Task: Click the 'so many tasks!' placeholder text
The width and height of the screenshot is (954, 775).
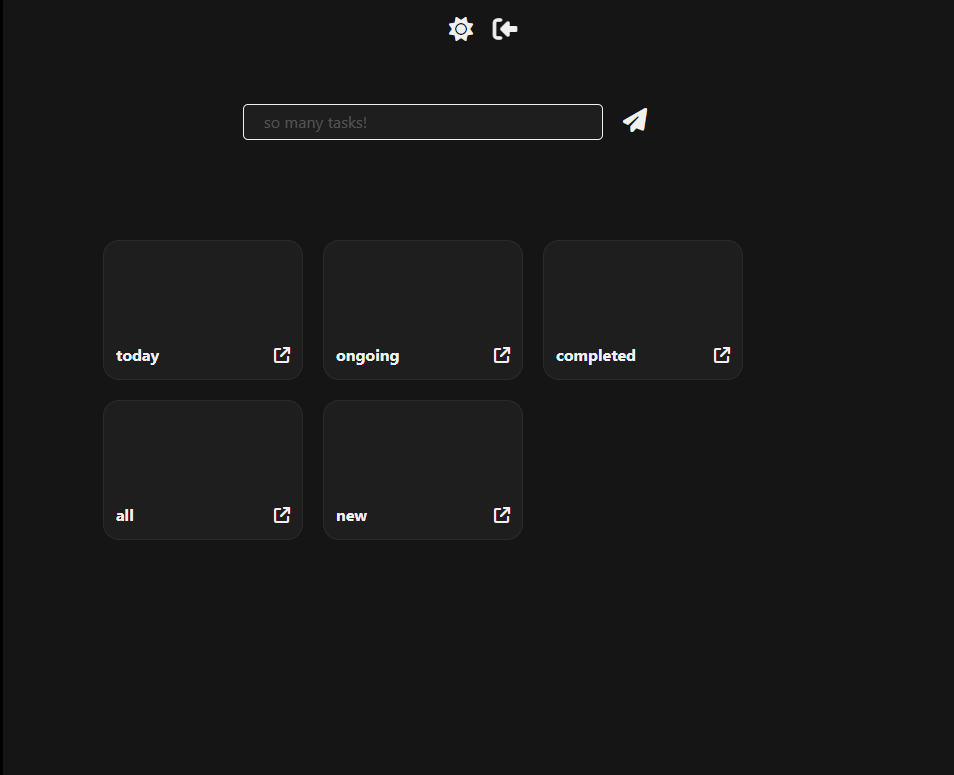Action: 315,123
